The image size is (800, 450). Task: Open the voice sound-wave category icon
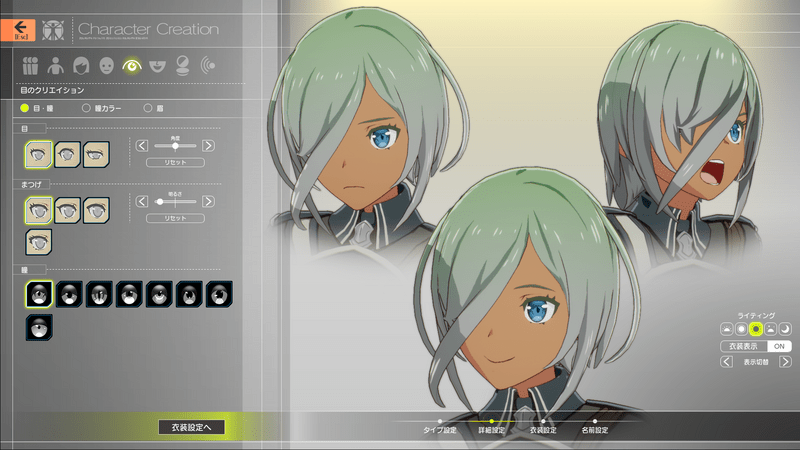pyautogui.click(x=208, y=66)
